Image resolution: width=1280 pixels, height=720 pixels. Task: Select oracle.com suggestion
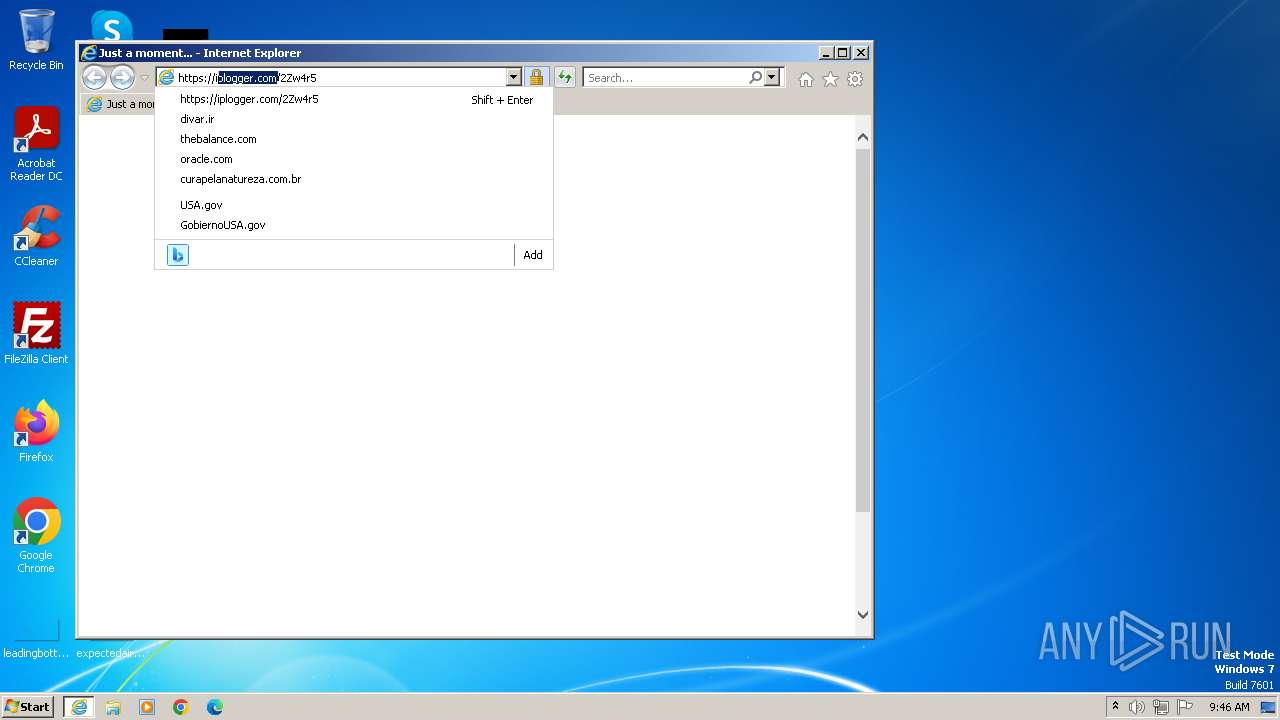point(354,159)
